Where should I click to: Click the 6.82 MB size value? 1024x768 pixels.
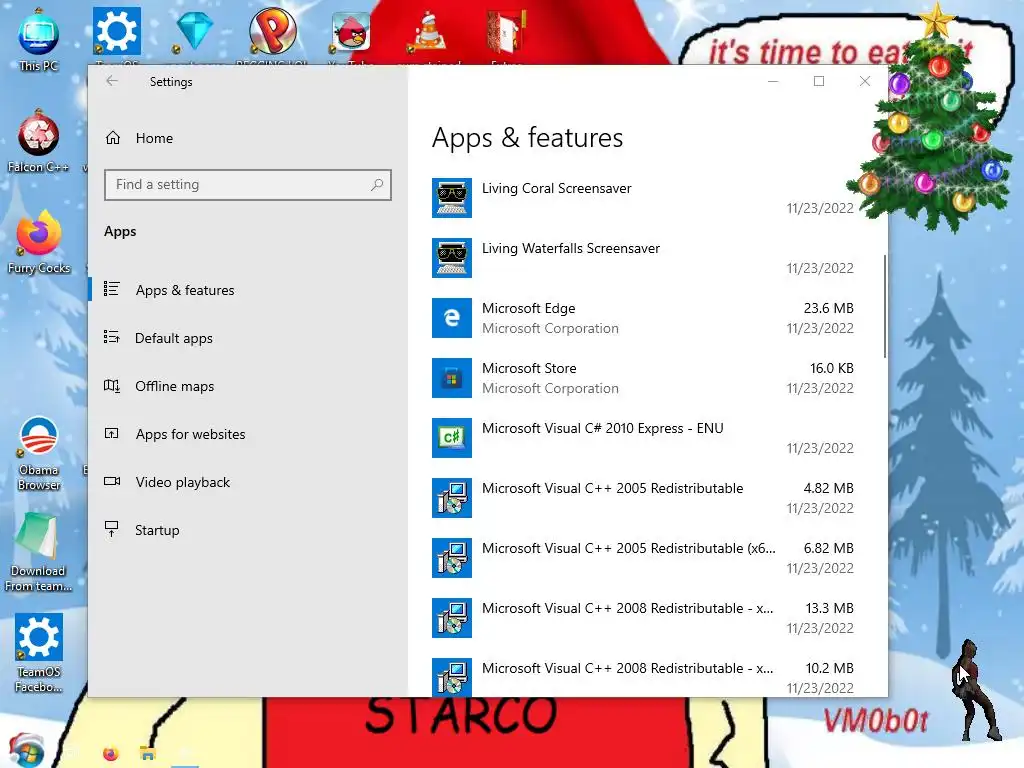click(x=828, y=549)
